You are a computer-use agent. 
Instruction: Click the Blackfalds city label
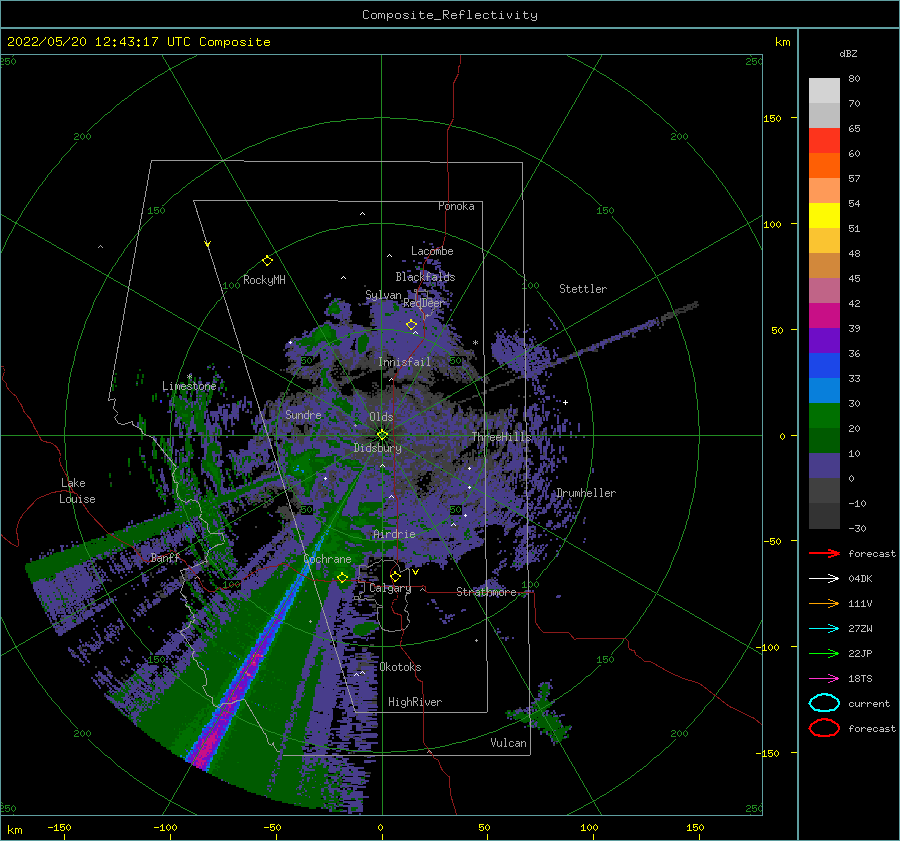(425, 277)
